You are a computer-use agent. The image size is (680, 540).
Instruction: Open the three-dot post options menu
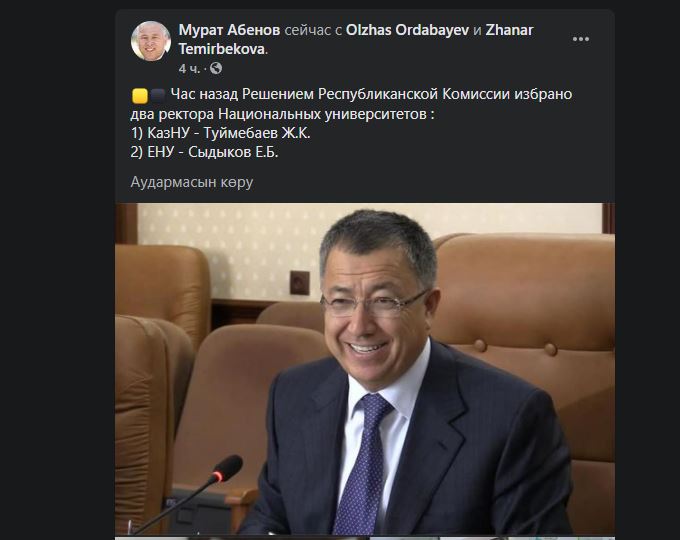coord(581,39)
